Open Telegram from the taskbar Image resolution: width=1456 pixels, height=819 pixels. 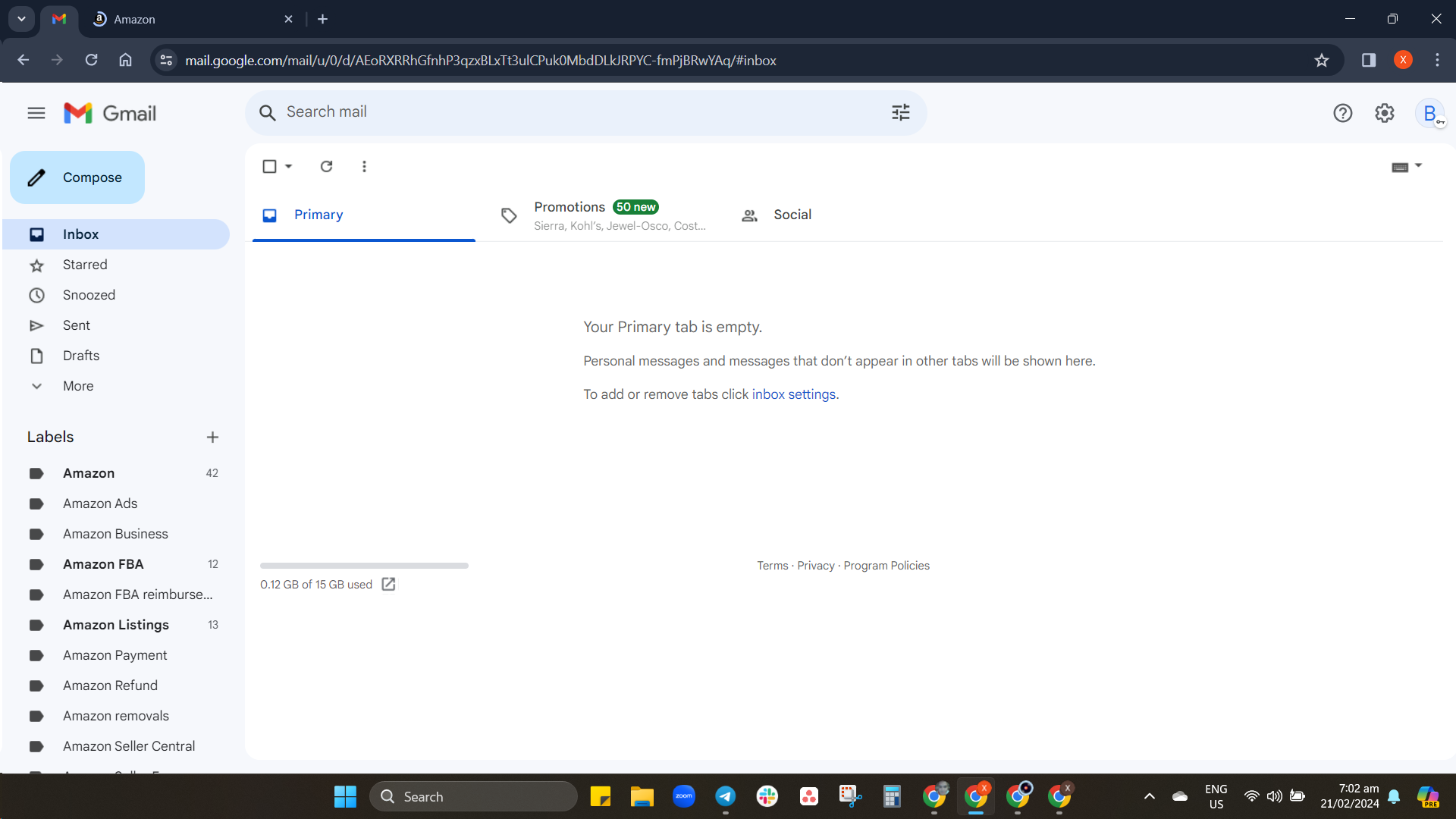tap(726, 796)
